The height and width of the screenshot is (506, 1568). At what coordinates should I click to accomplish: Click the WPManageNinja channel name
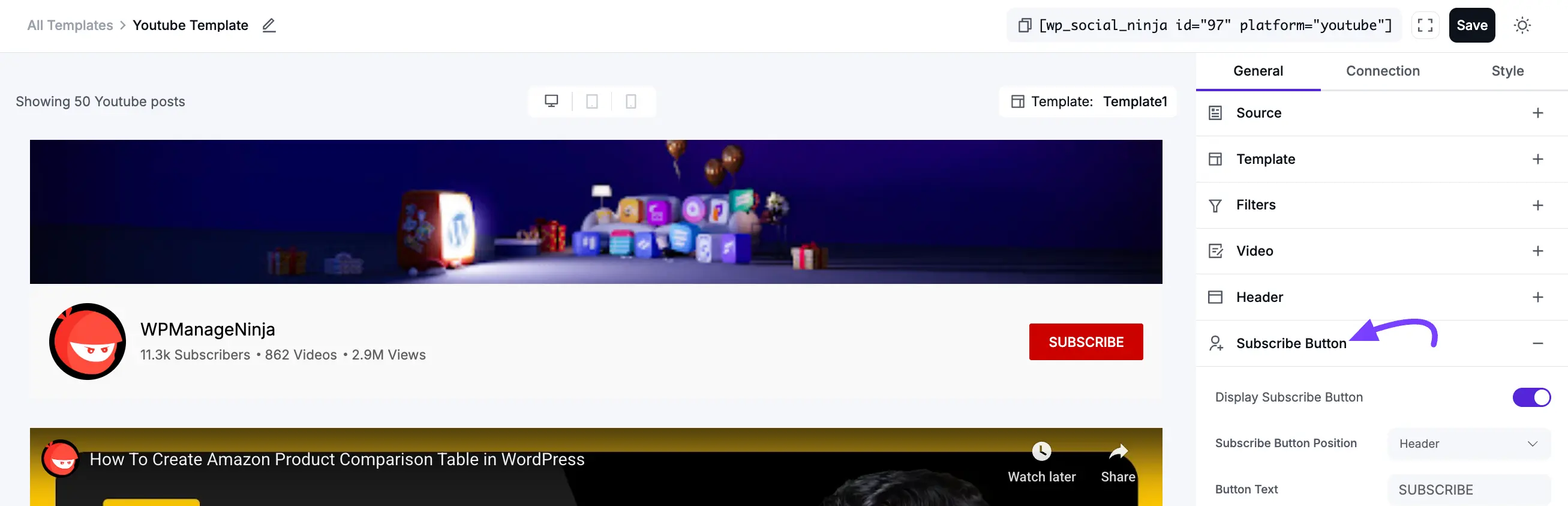click(208, 329)
